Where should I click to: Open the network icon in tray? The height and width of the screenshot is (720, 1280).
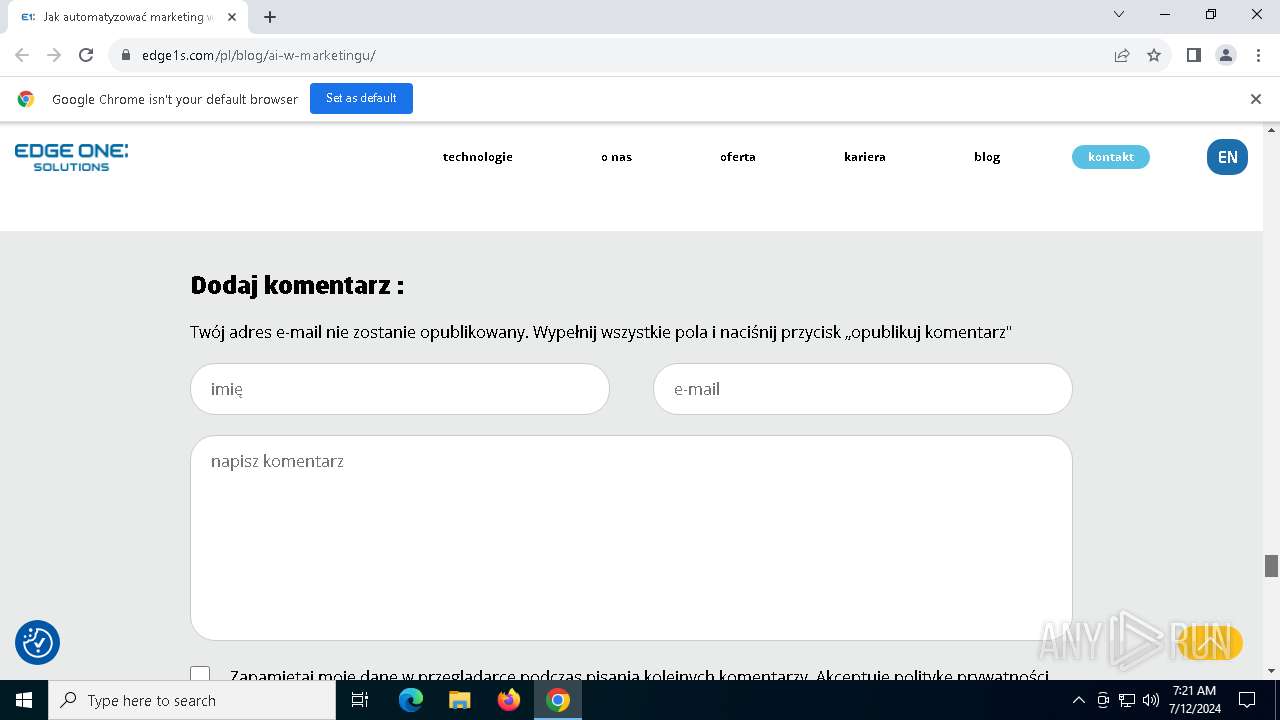tap(1127, 700)
